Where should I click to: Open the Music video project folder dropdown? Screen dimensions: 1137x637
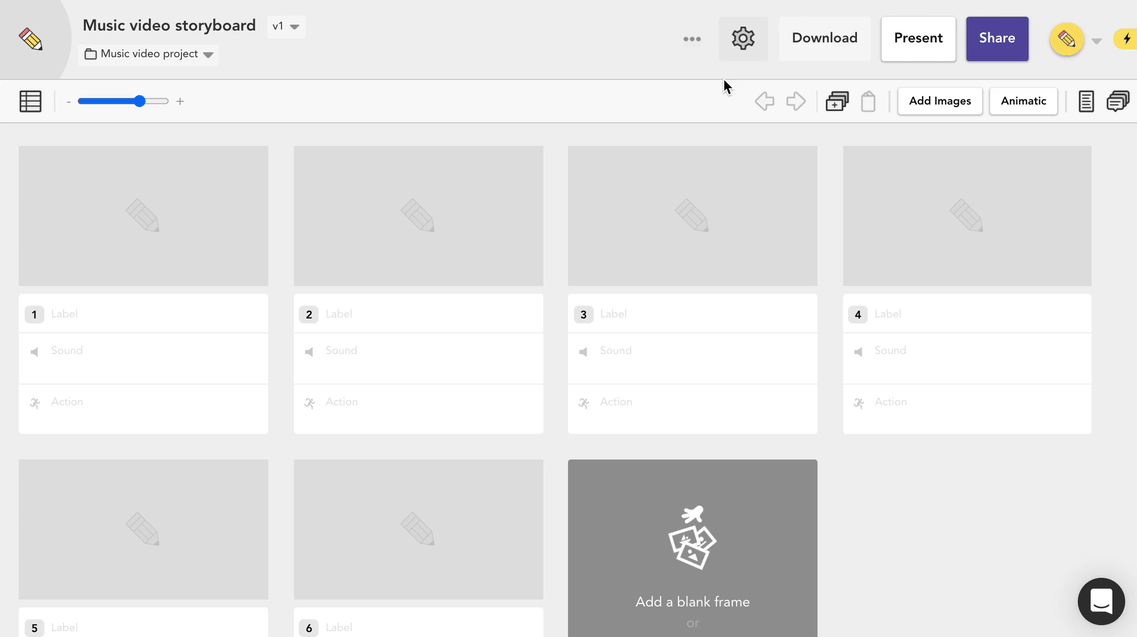click(149, 54)
